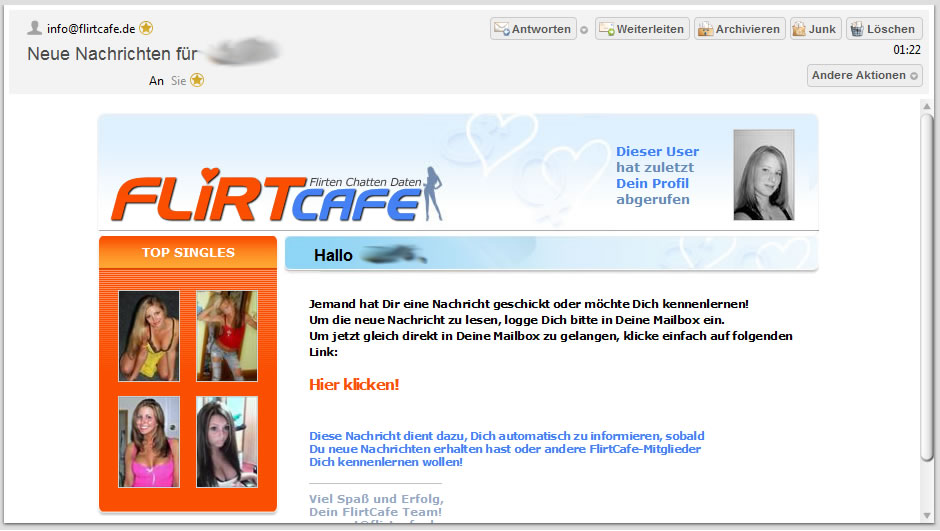Screen dimensions: 940x531
Task: Open the Andere Aktionen dropdown
Action: click(864, 76)
